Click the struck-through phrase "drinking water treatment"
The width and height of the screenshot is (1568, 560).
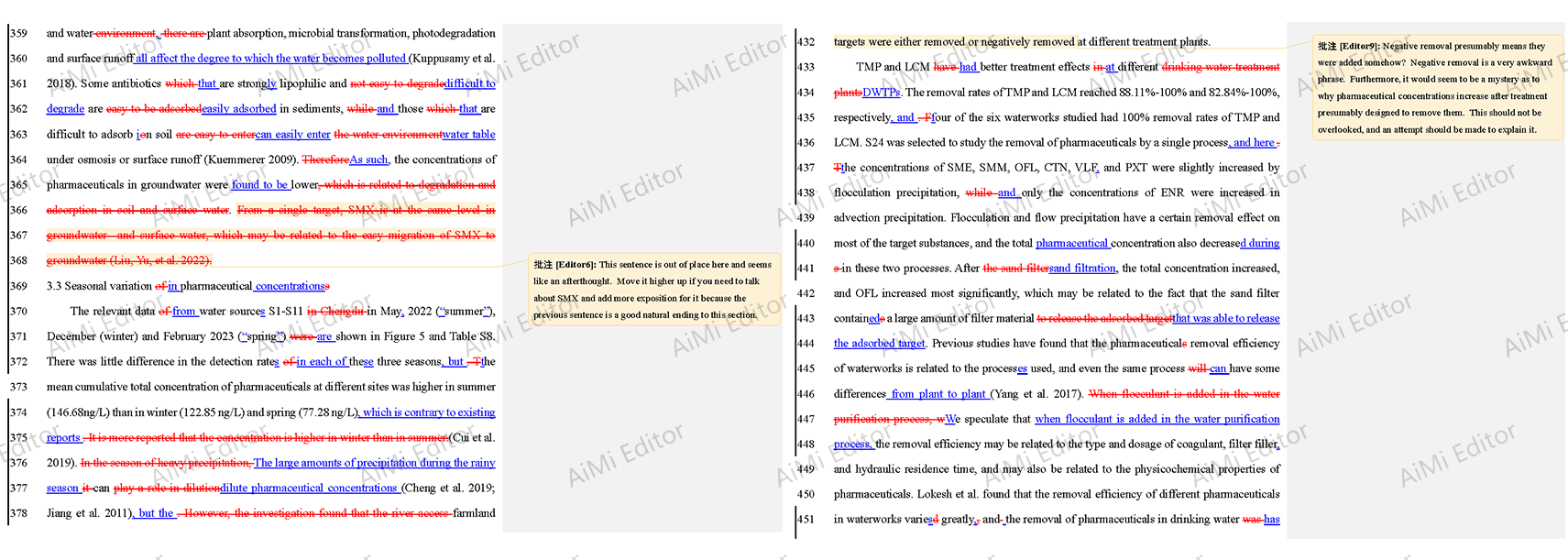[1221, 67]
